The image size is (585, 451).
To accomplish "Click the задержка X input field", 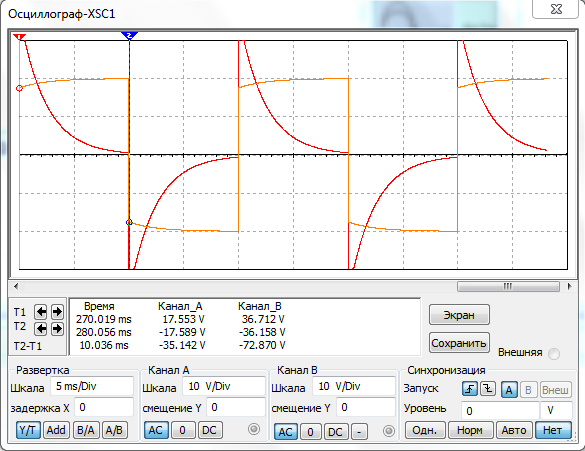I will tap(104, 407).
